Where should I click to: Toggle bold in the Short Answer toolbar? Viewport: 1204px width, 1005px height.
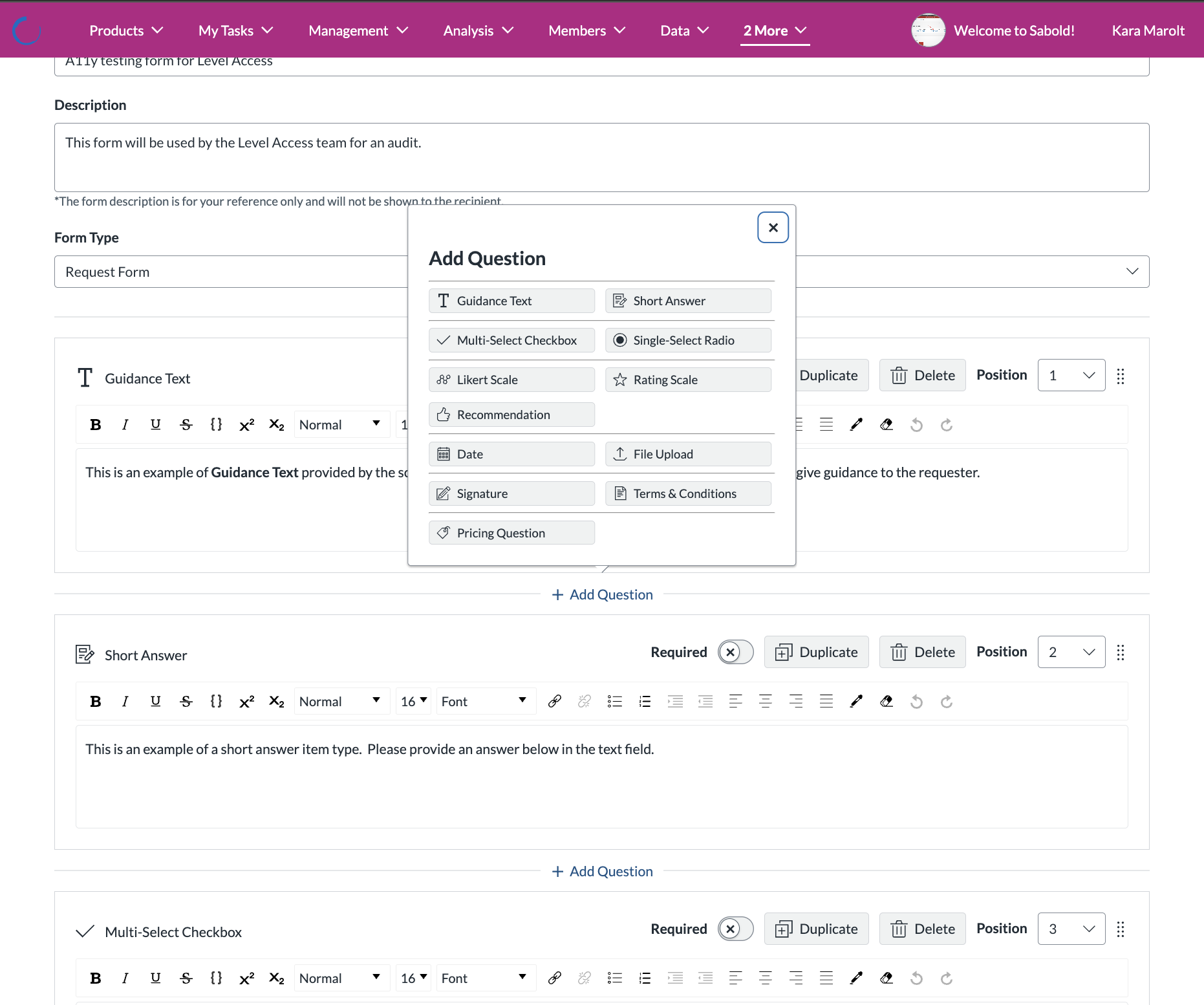96,702
